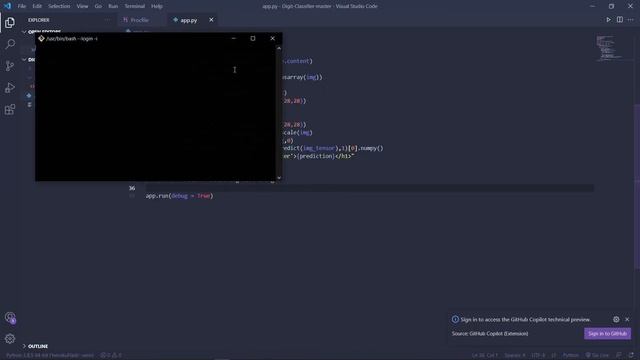
Task: Open the Extensions view
Action: pos(10,109)
